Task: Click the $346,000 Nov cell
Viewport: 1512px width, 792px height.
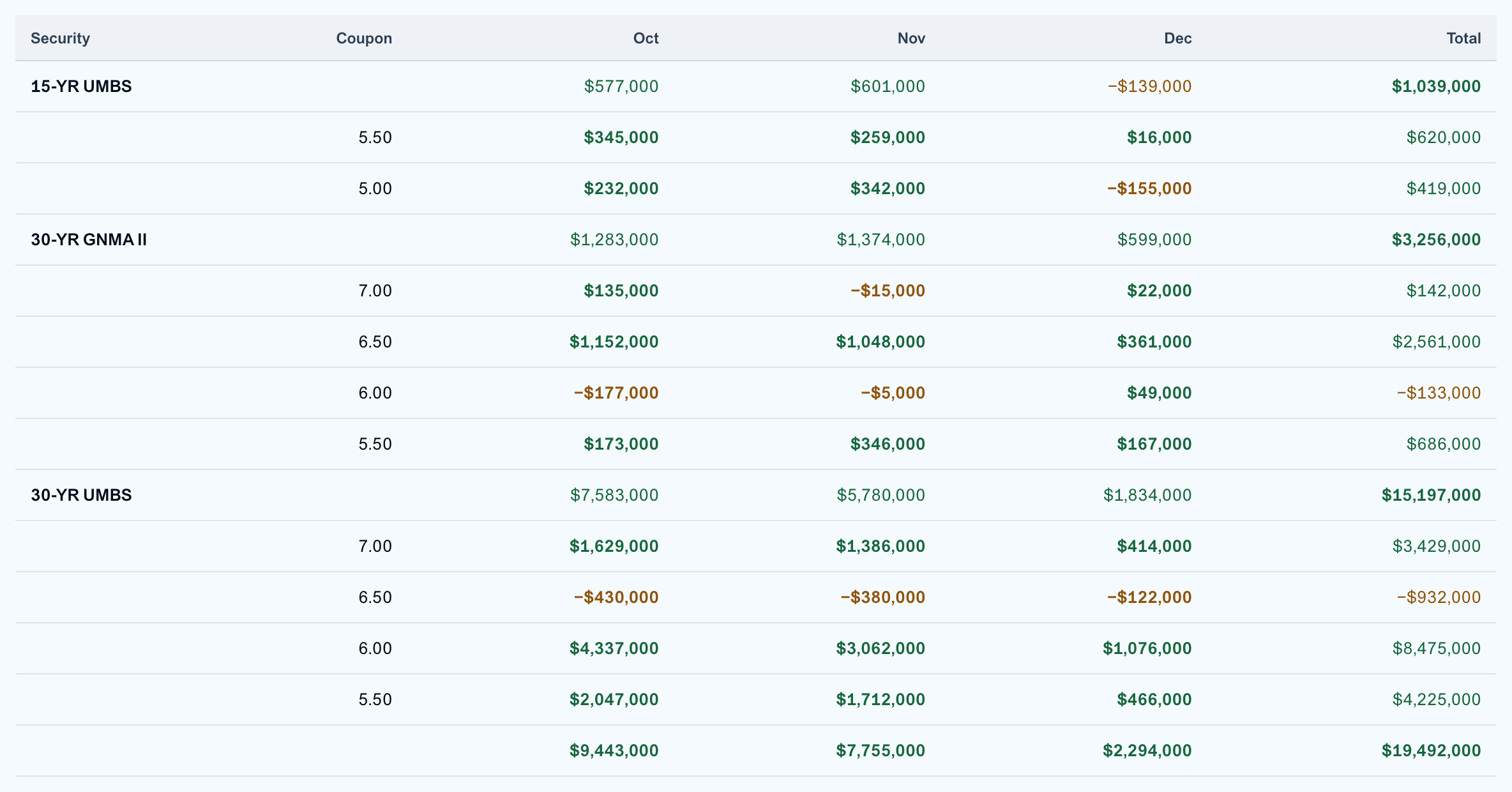Action: 888,444
